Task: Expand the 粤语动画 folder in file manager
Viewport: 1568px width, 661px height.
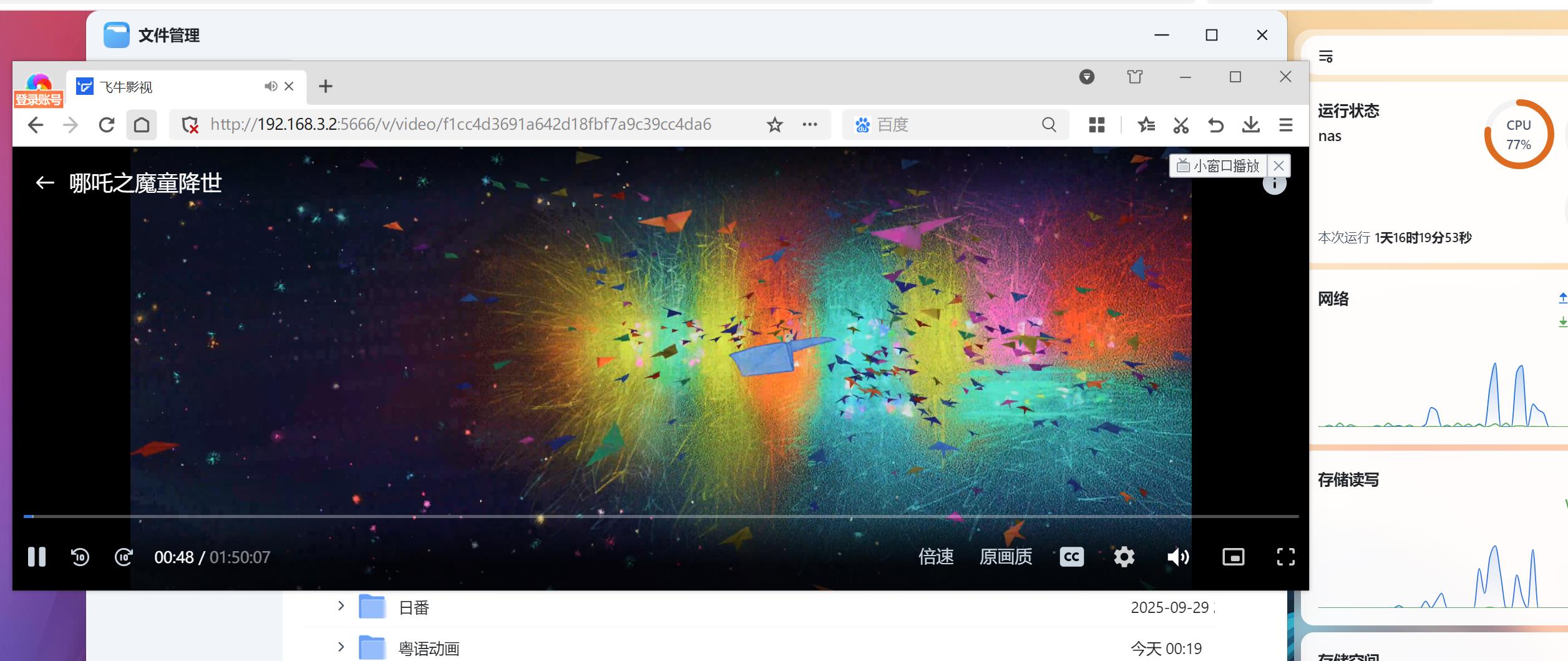Action: click(x=341, y=647)
